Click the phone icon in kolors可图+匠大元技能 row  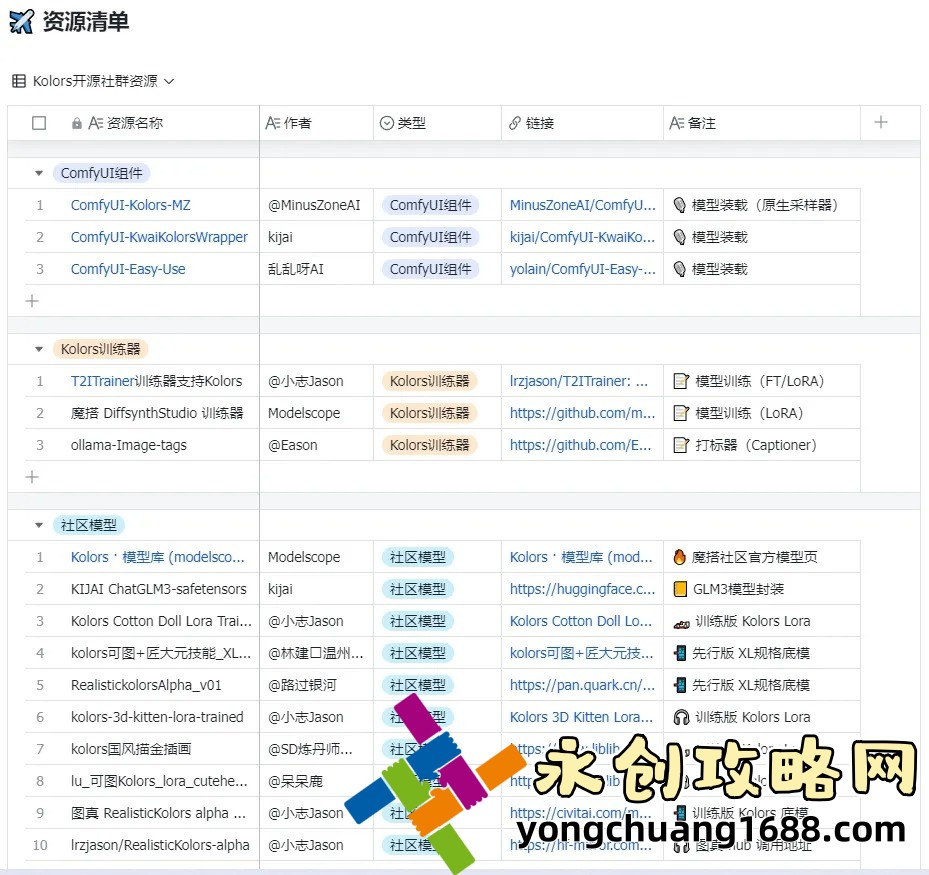pyautogui.click(x=680, y=653)
